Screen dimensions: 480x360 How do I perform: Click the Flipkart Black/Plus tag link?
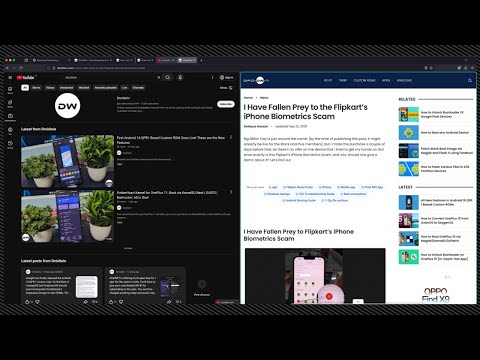(x=298, y=187)
